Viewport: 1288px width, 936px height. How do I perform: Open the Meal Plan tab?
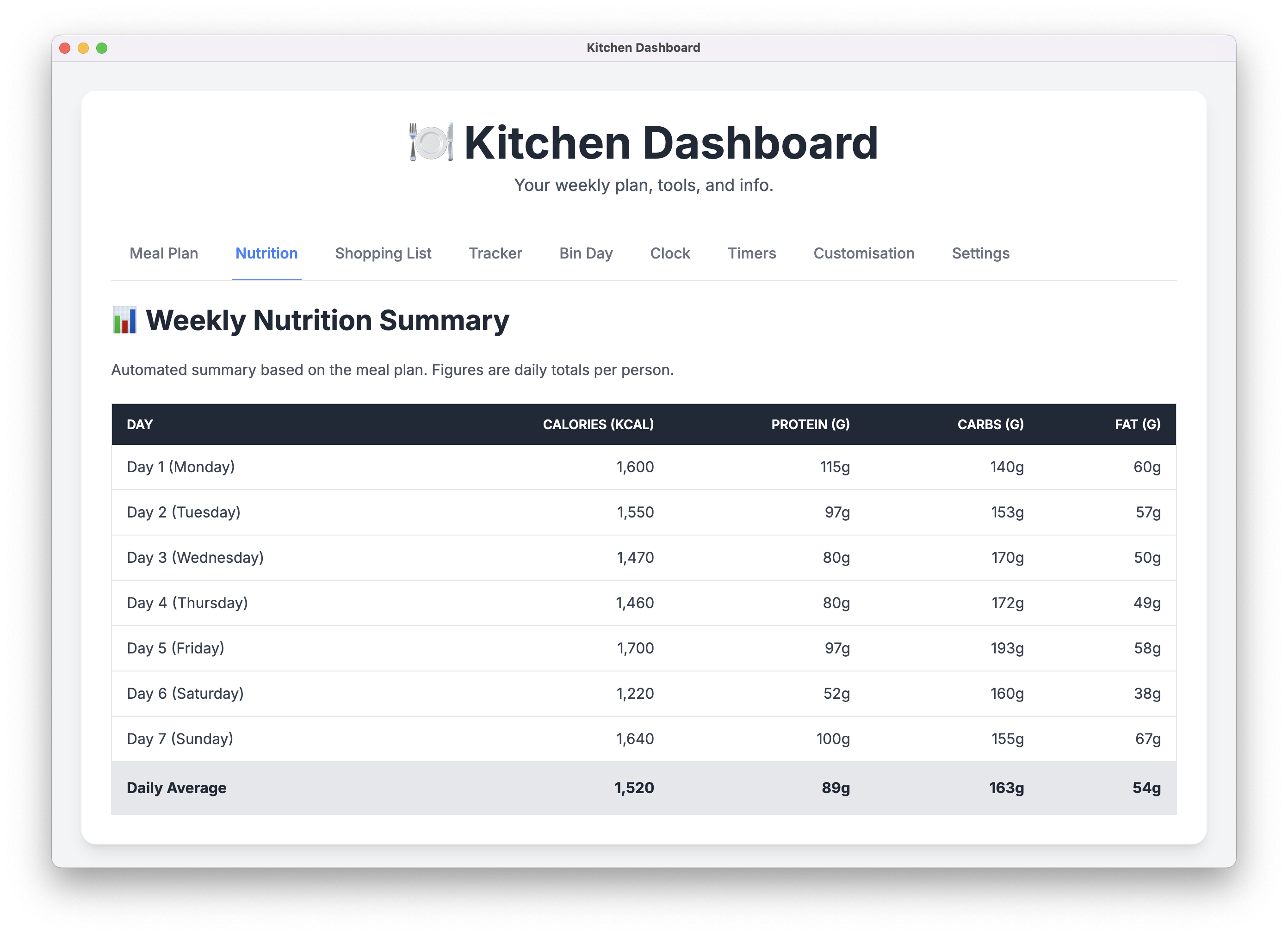[164, 253]
